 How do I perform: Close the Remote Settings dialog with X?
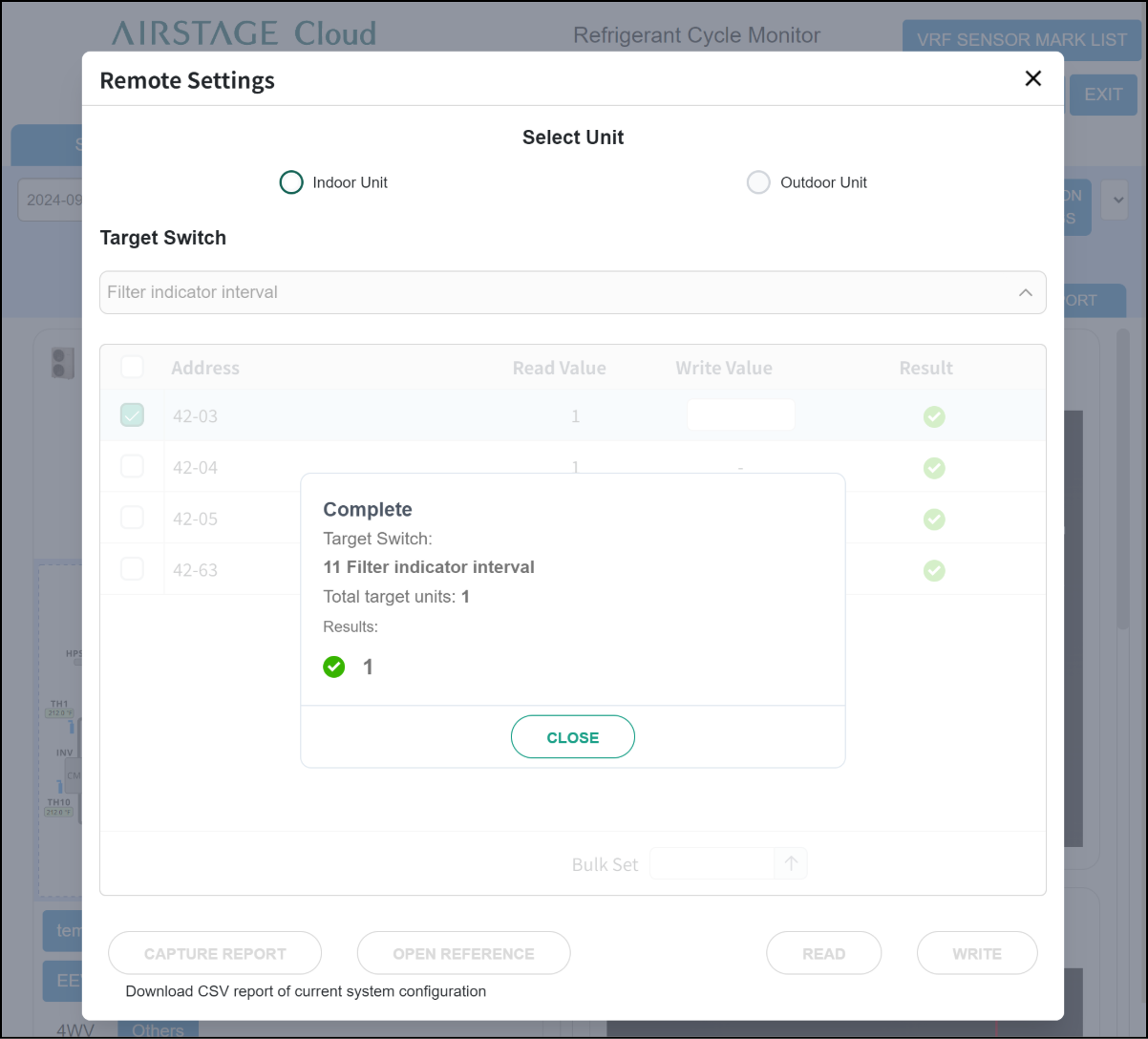(x=1032, y=79)
